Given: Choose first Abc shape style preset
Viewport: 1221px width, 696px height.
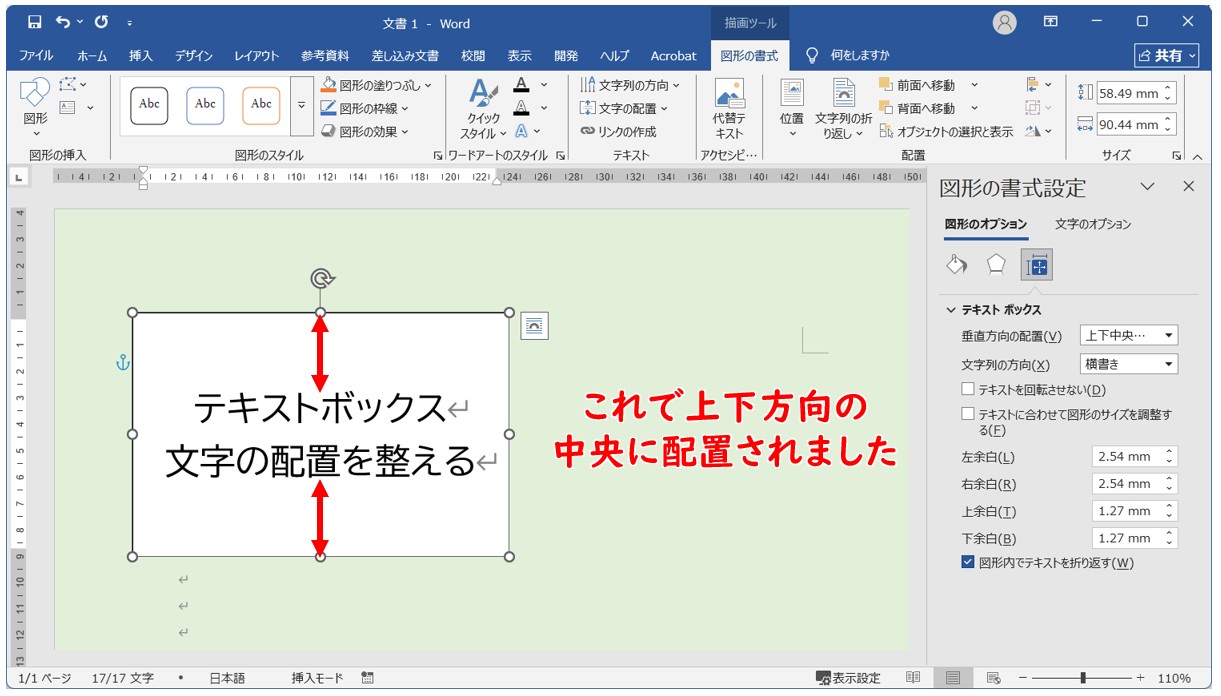Looking at the screenshot, I should [149, 105].
